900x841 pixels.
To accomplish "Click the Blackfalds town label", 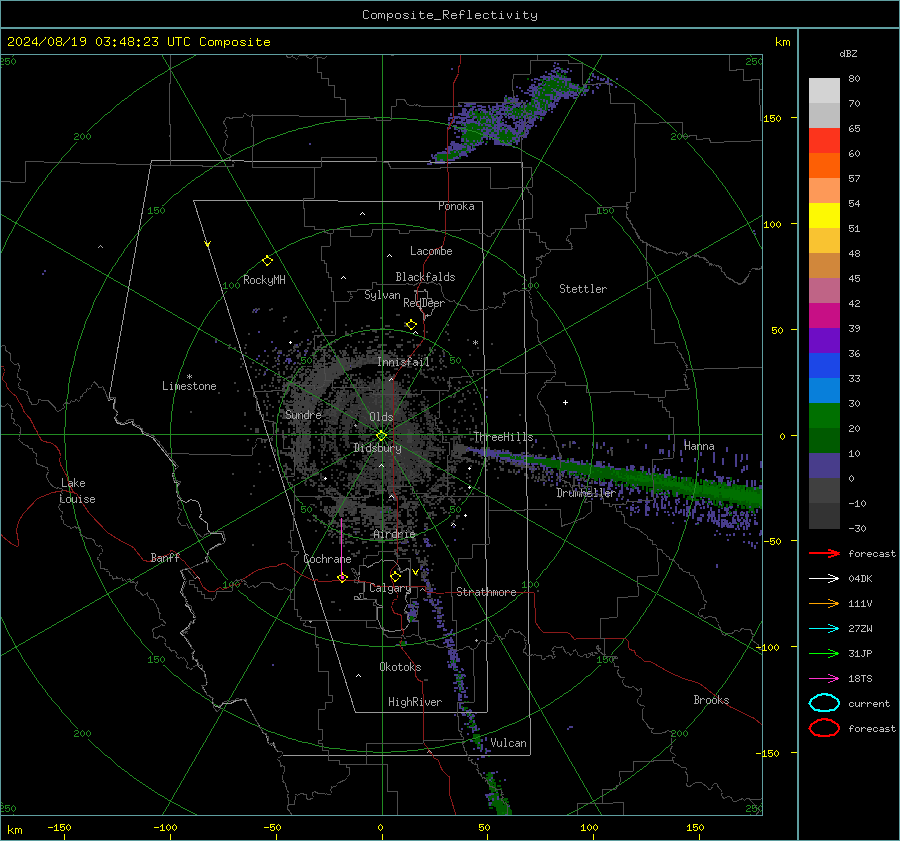I will pos(425,277).
